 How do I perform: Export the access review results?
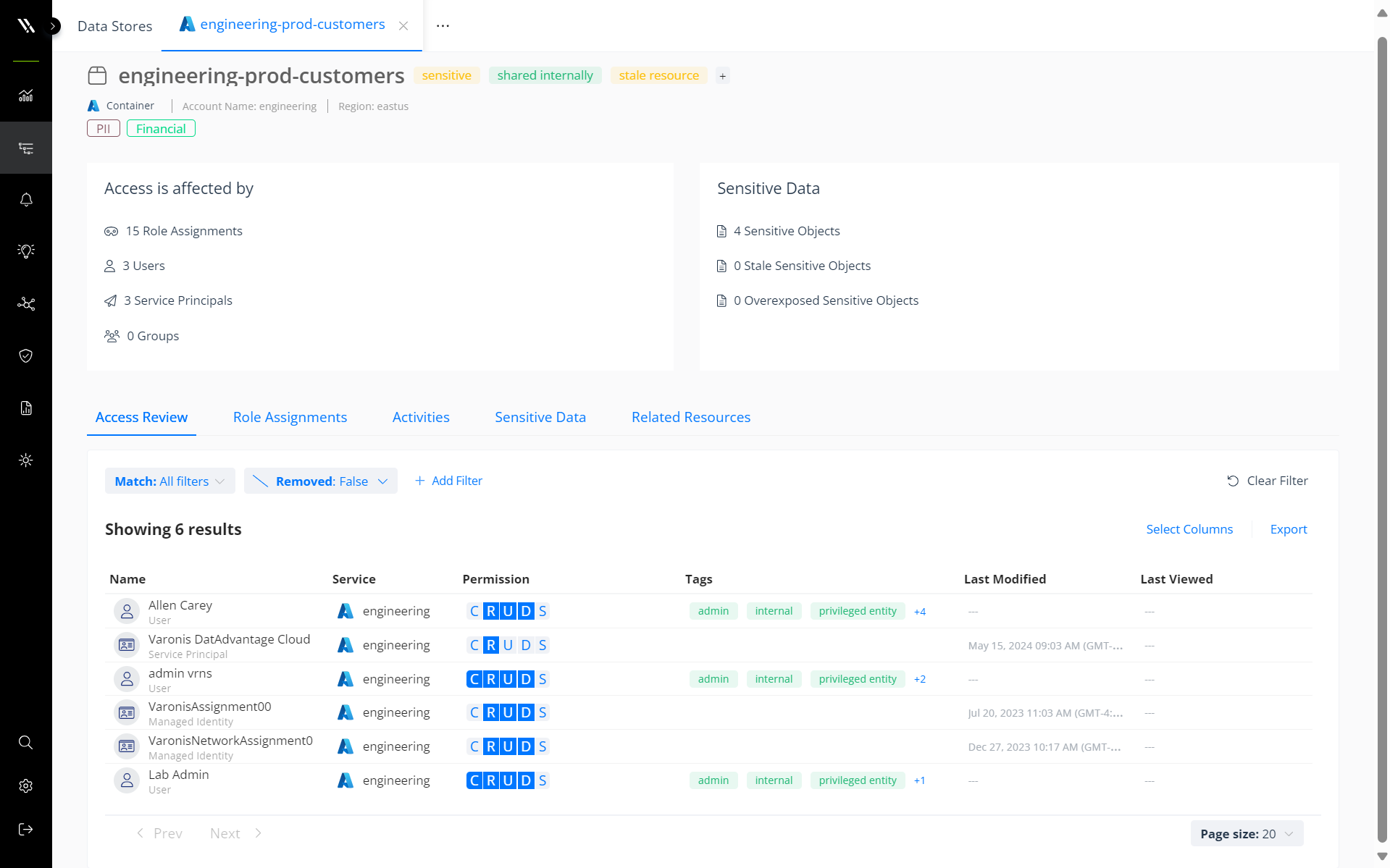[x=1289, y=529]
